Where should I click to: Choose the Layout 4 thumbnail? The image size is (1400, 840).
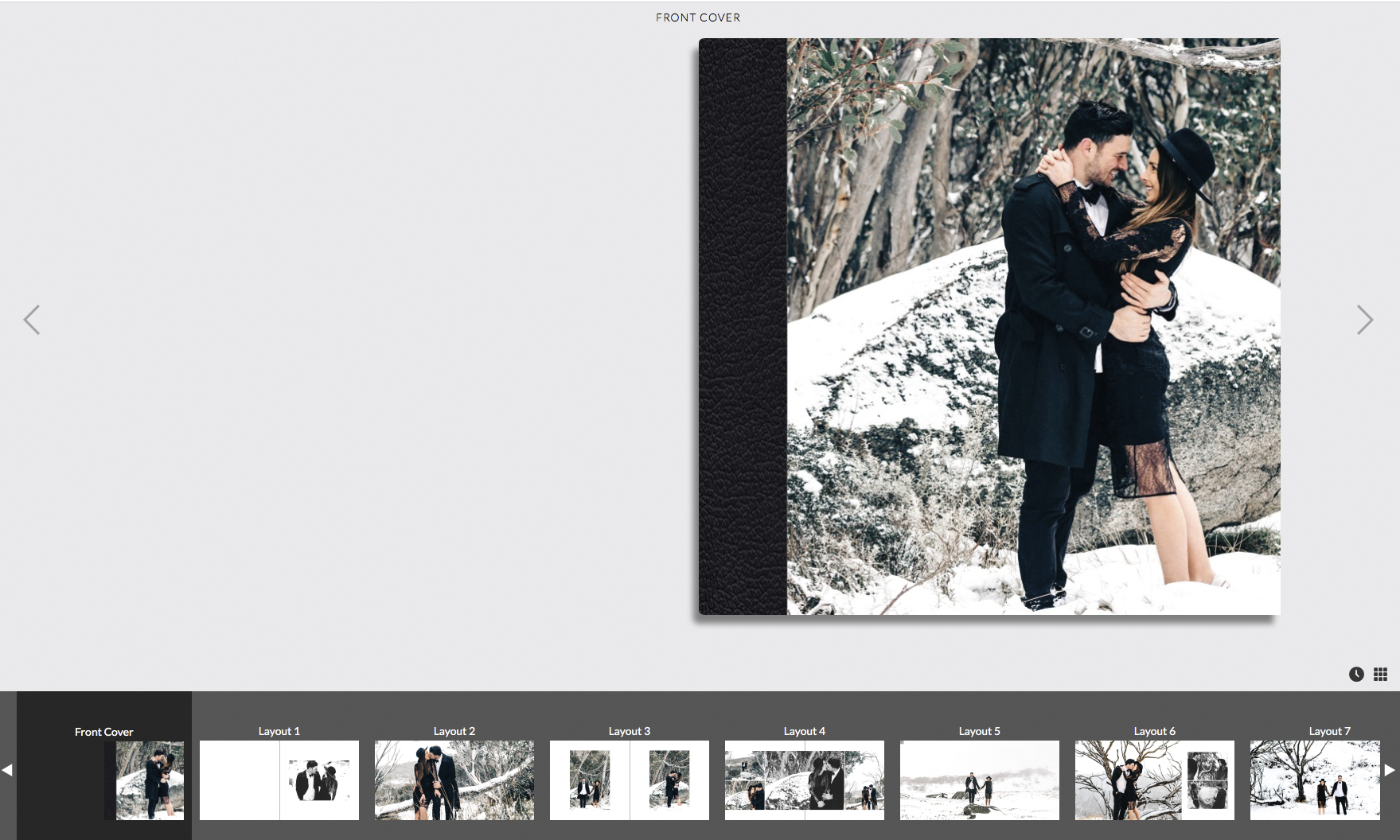tap(804, 780)
